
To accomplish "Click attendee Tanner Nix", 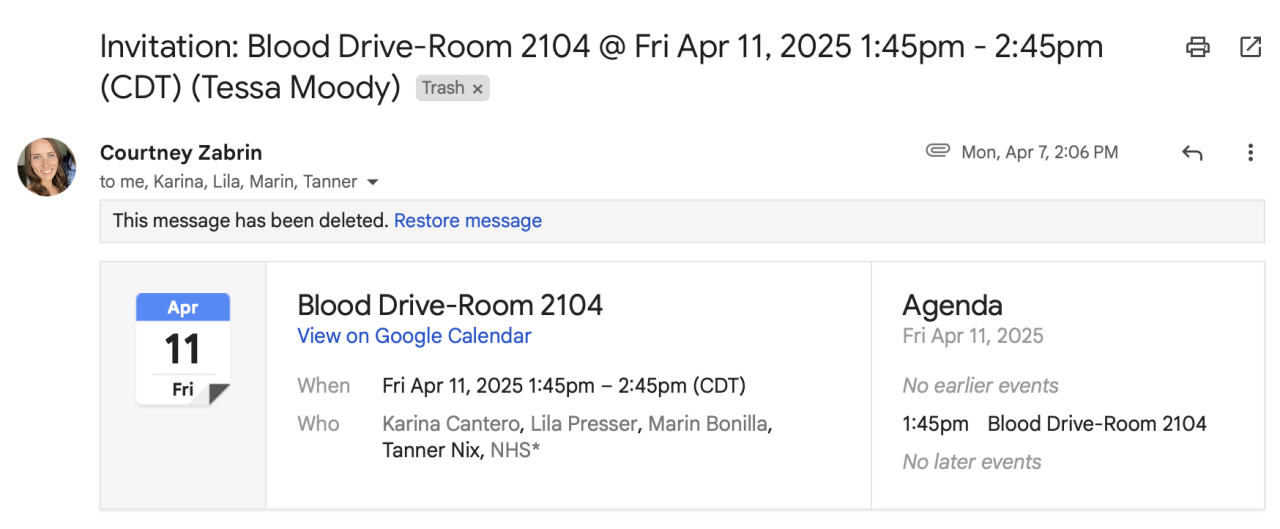I will [x=432, y=451].
